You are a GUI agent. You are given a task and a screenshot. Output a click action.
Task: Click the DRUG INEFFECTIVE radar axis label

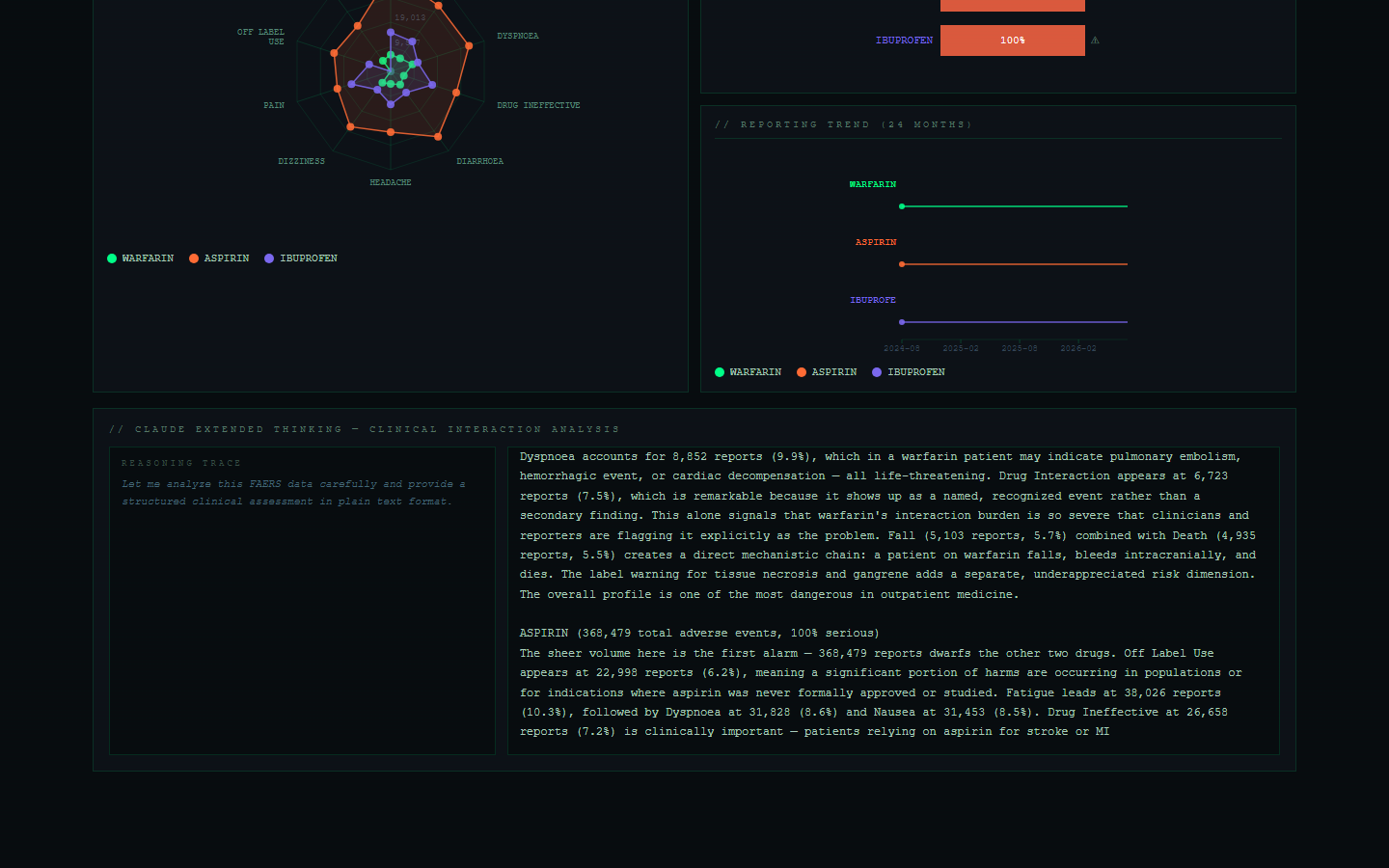click(x=538, y=105)
